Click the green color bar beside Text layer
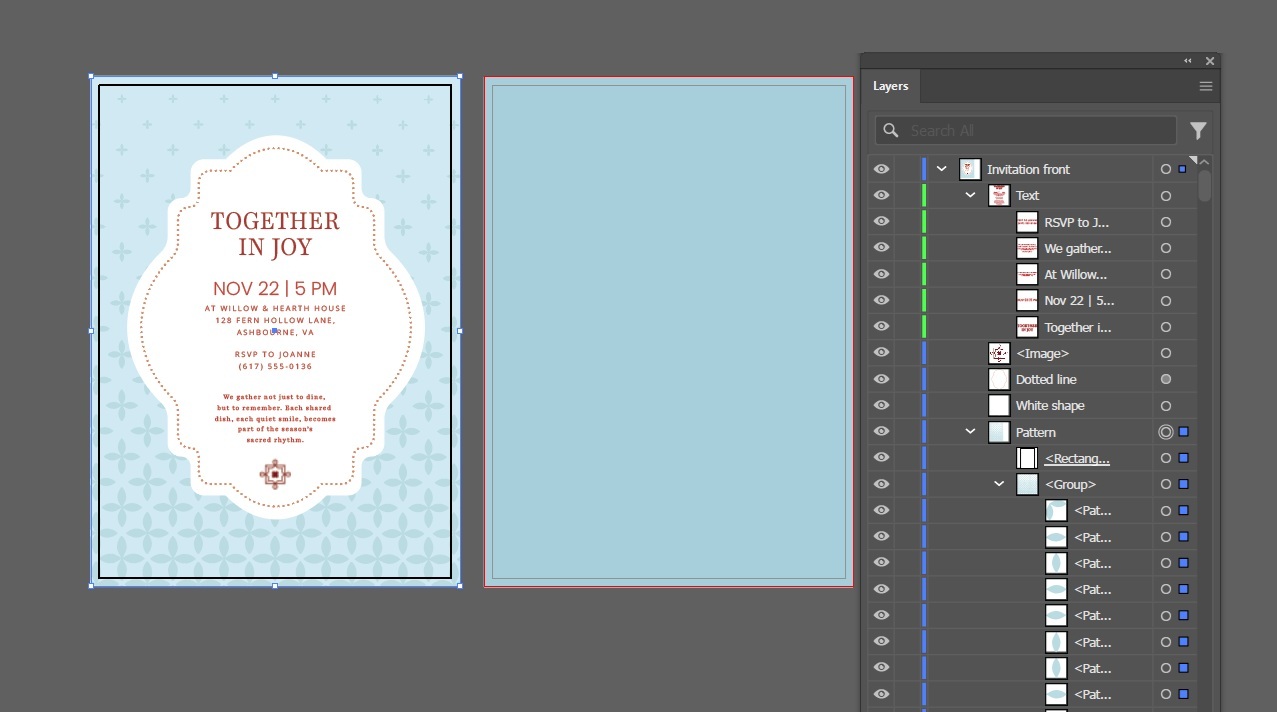The width and height of the screenshot is (1277, 712). click(922, 195)
